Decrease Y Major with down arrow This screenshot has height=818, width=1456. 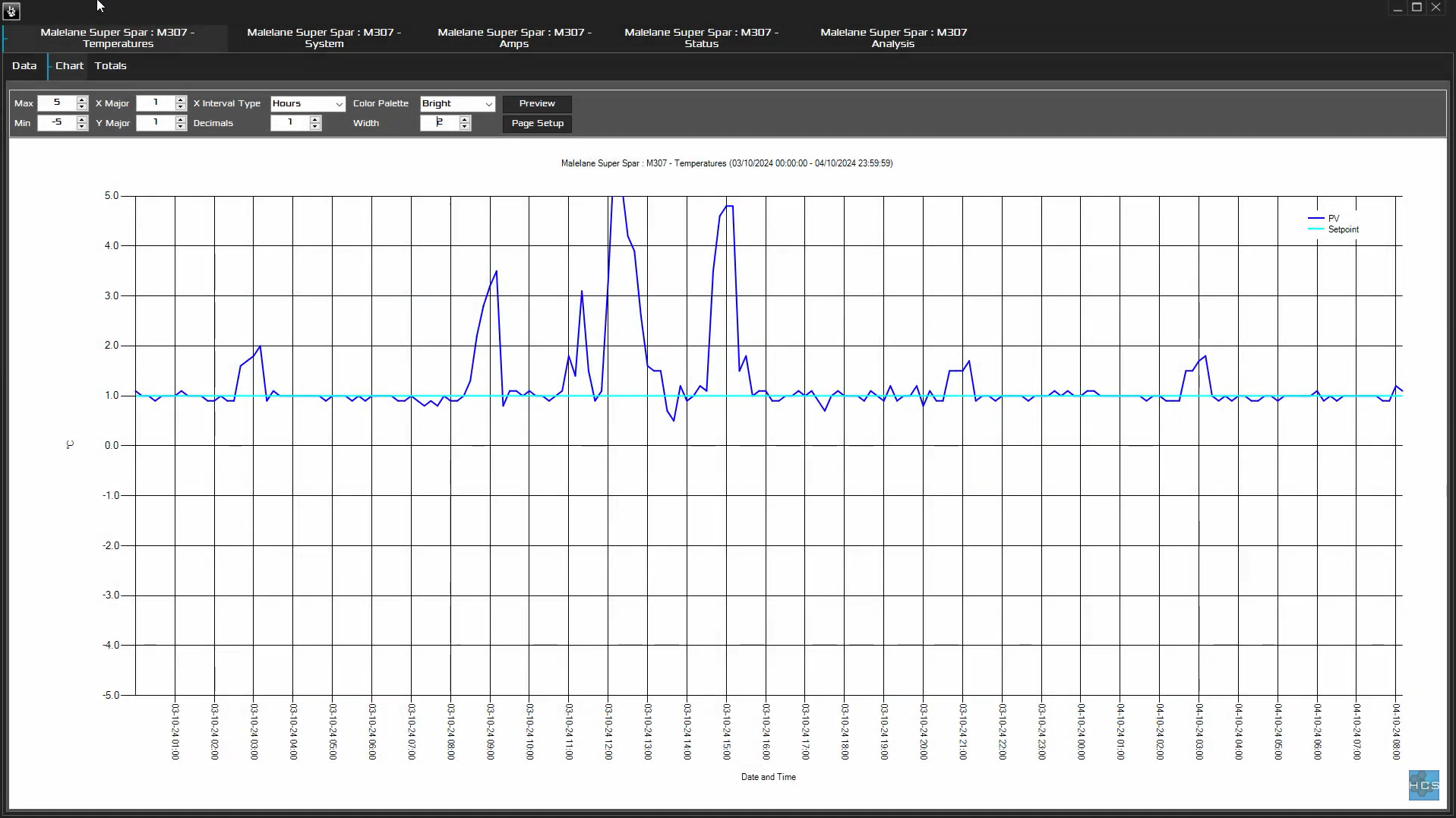point(181,127)
